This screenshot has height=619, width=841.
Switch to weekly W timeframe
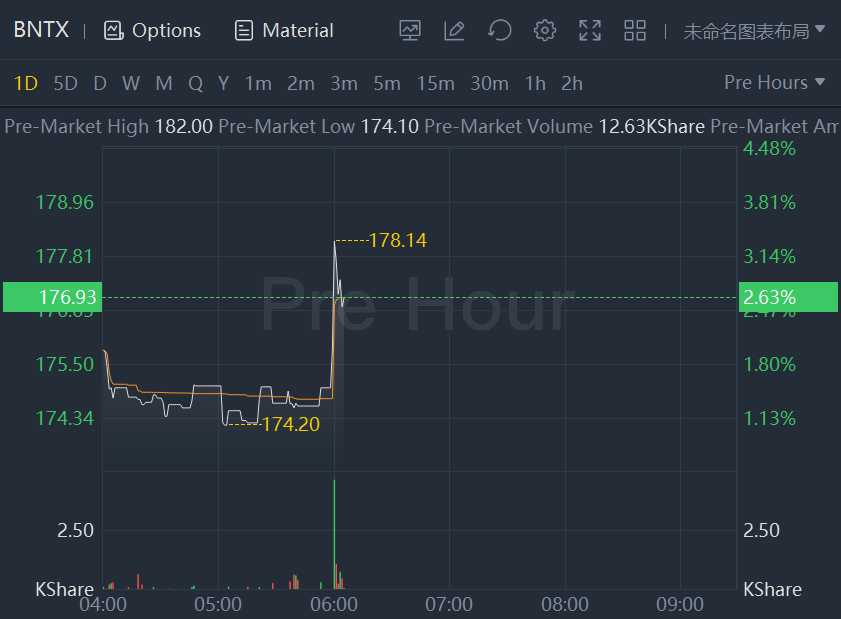pos(131,83)
